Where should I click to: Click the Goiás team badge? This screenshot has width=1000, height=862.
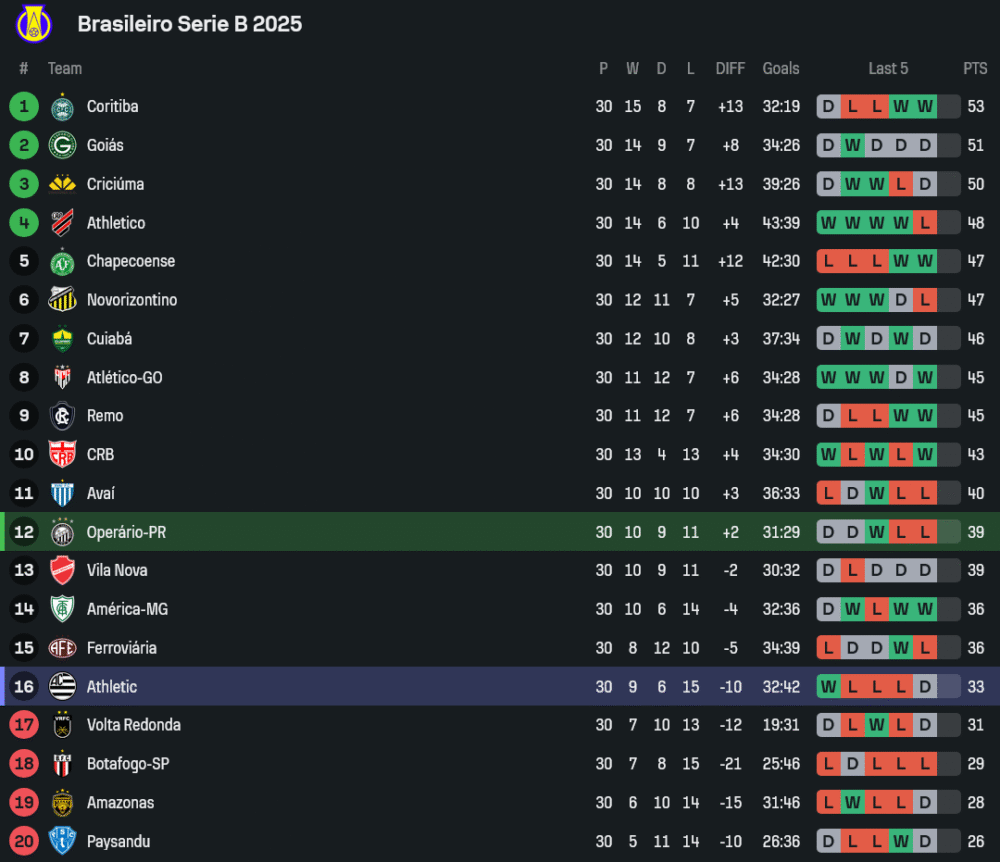(x=62, y=146)
